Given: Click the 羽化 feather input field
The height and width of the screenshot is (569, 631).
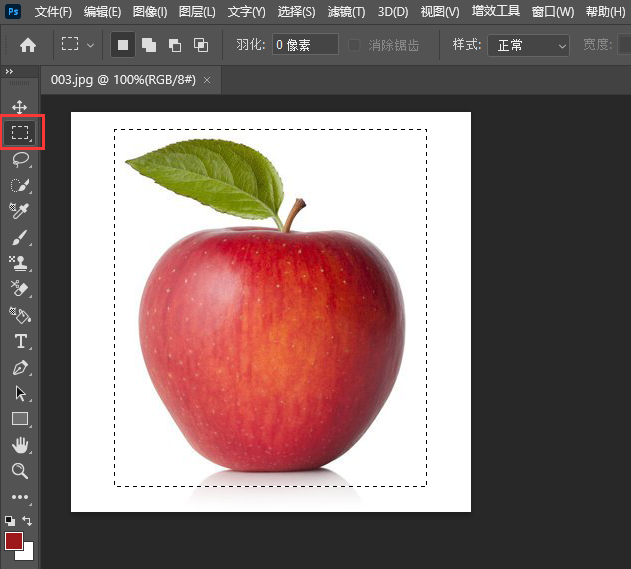Looking at the screenshot, I should click(304, 45).
